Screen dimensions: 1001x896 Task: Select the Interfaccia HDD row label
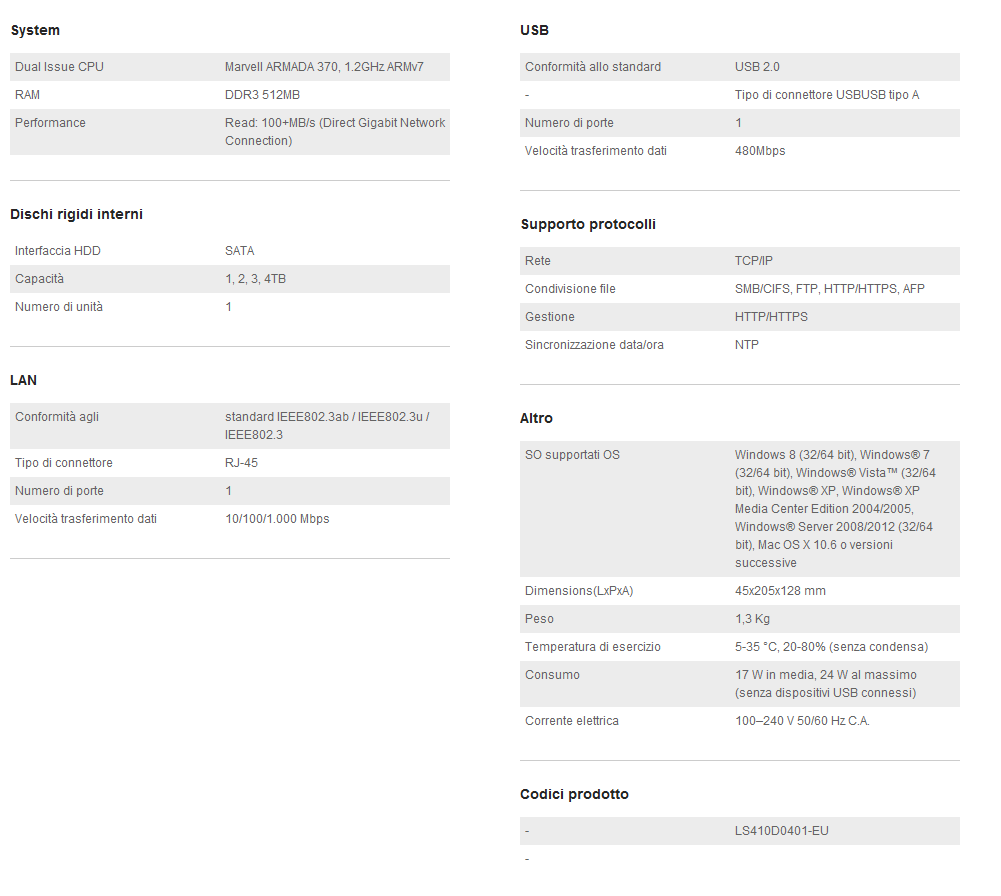58,251
